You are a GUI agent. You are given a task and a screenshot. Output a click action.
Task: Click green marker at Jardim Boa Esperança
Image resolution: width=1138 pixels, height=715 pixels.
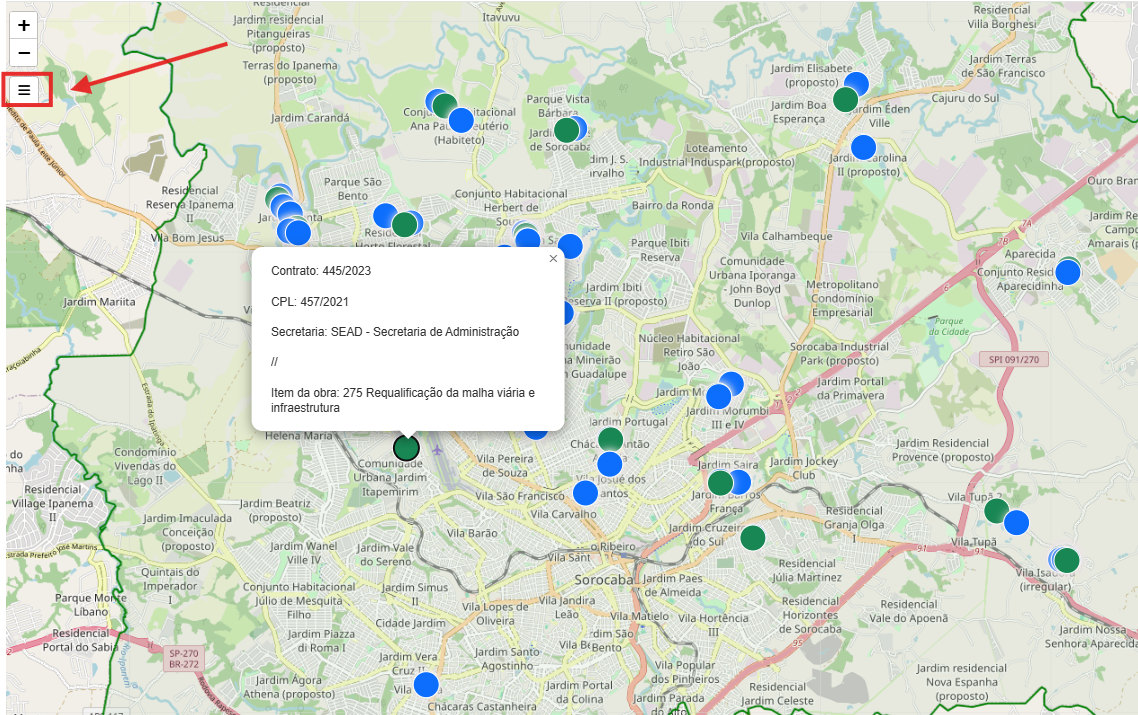click(845, 100)
